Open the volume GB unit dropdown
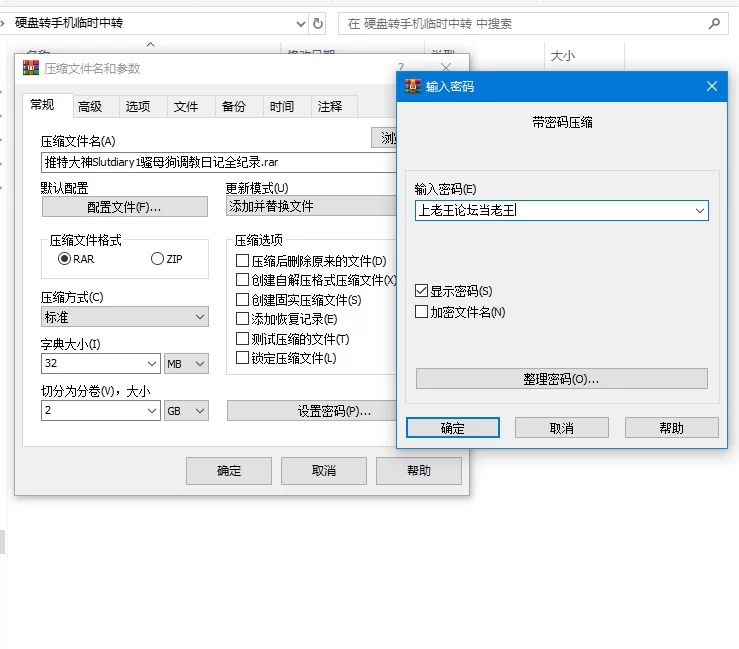Viewport: 739px width, 649px height. [x=186, y=411]
